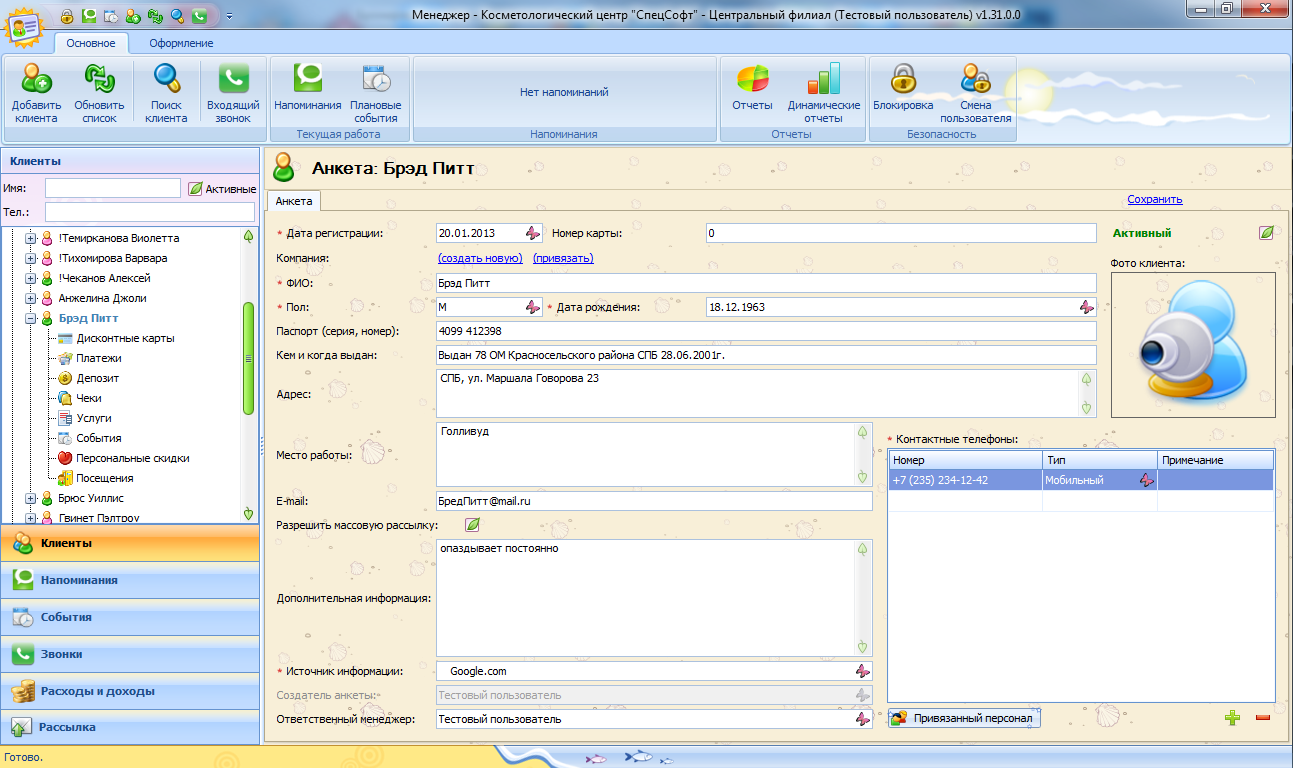Click the Привязанный персонал button
Image resolution: width=1293 pixels, height=768 pixels.
coord(964,718)
